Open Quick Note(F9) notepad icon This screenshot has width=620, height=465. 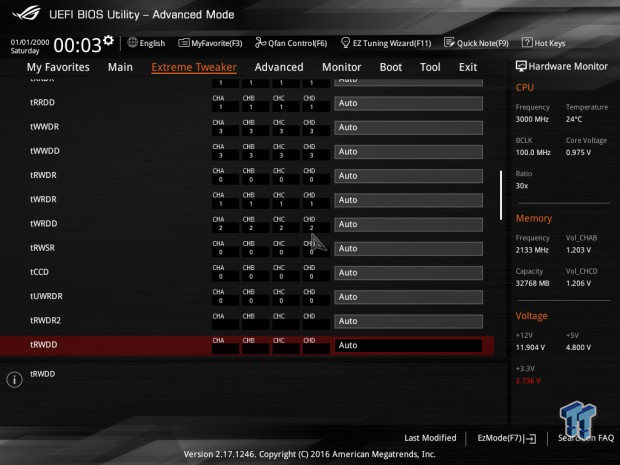coord(449,42)
